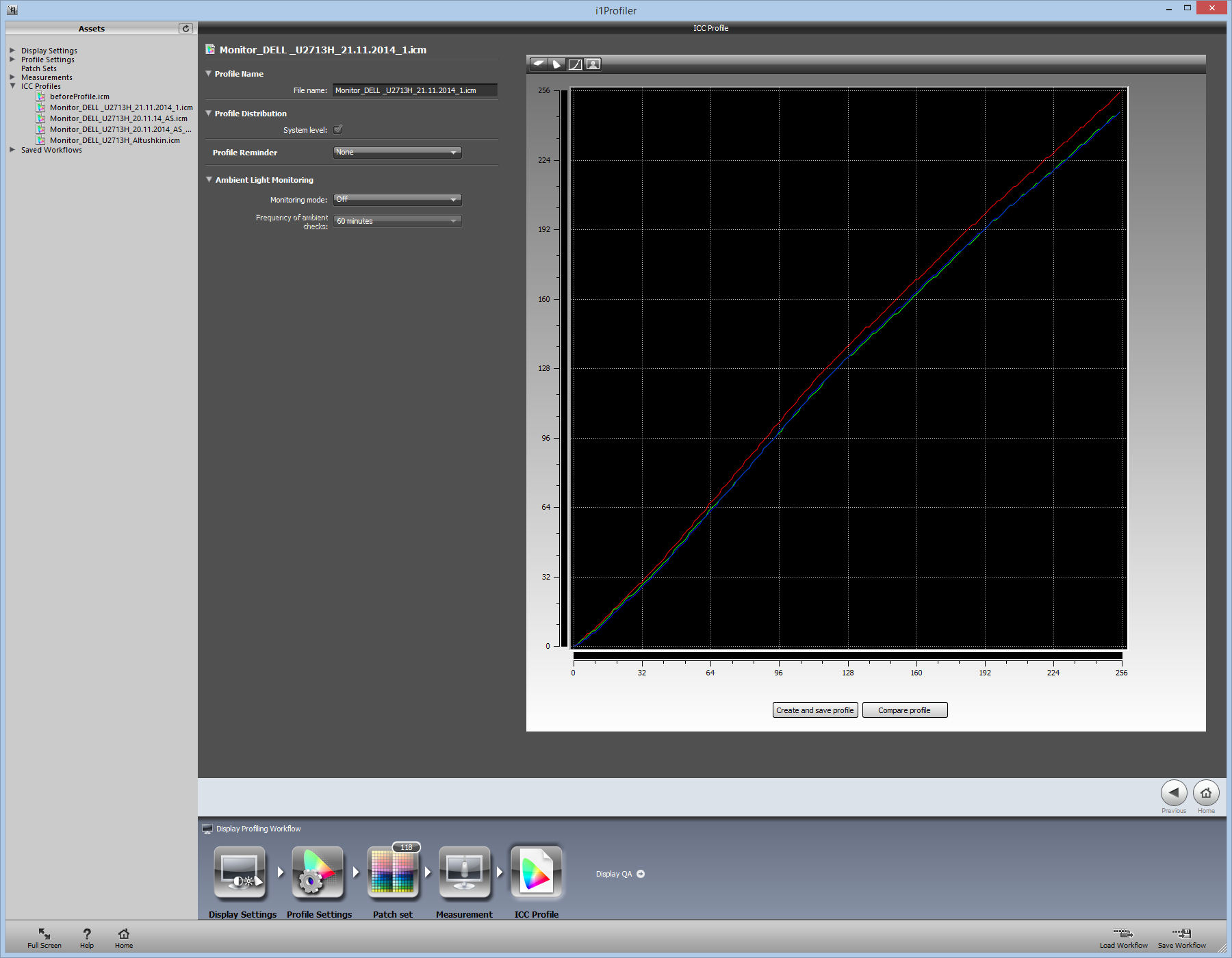The width and height of the screenshot is (1232, 958).
Task: Open the Monitoring mode dropdown
Action: pyautogui.click(x=398, y=200)
